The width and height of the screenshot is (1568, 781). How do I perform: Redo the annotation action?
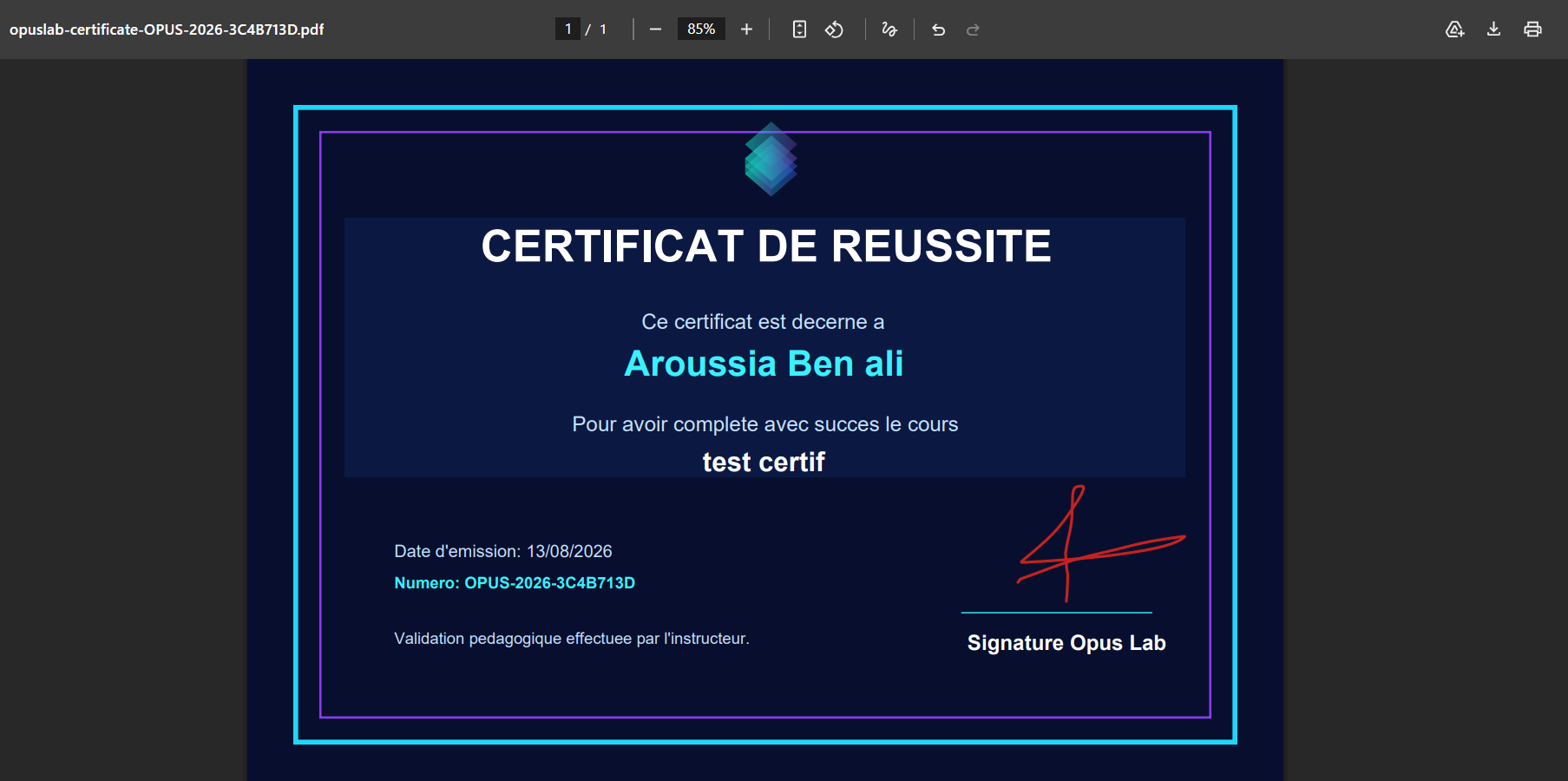pyautogui.click(x=973, y=30)
